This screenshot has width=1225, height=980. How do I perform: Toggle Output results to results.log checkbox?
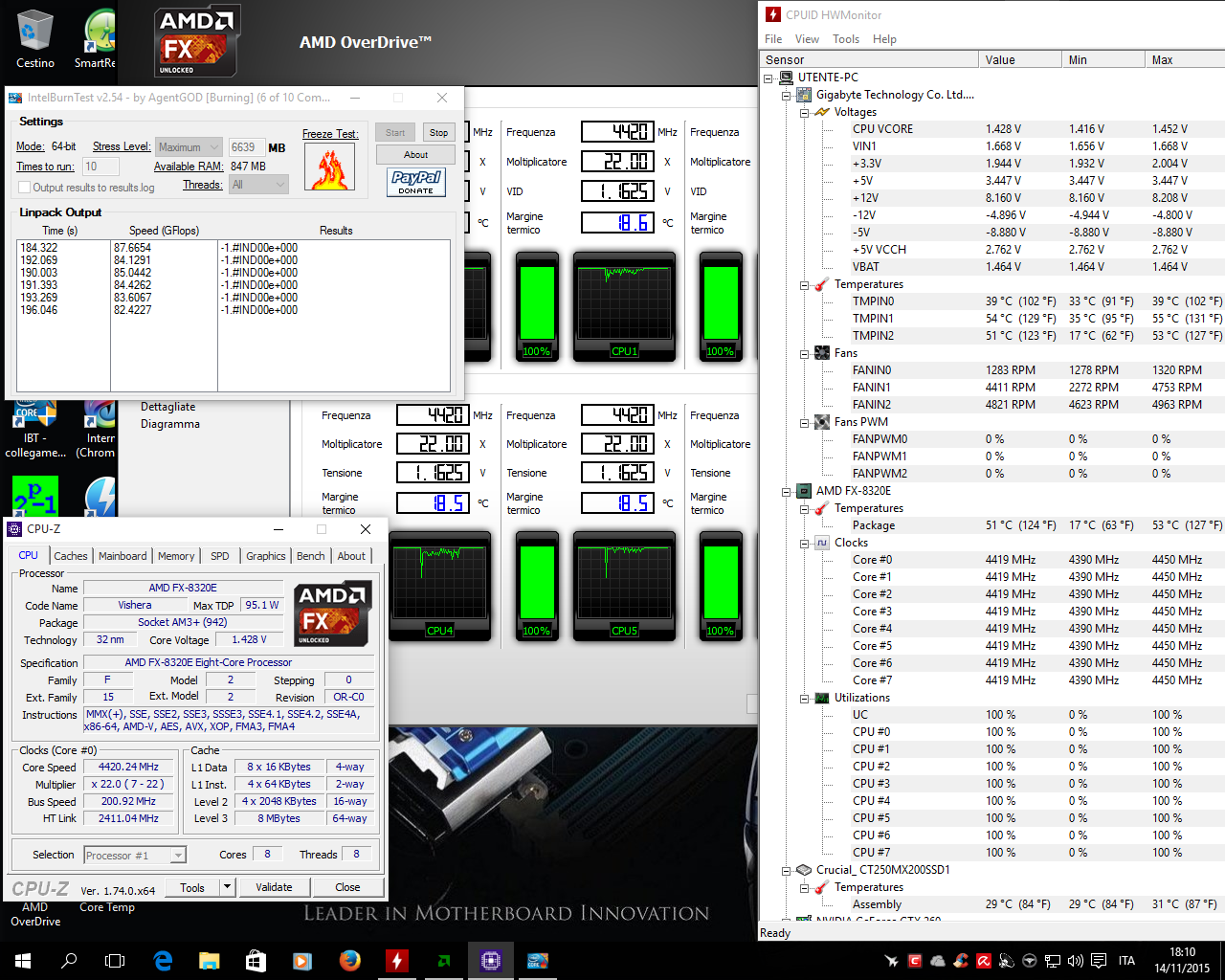(x=25, y=188)
